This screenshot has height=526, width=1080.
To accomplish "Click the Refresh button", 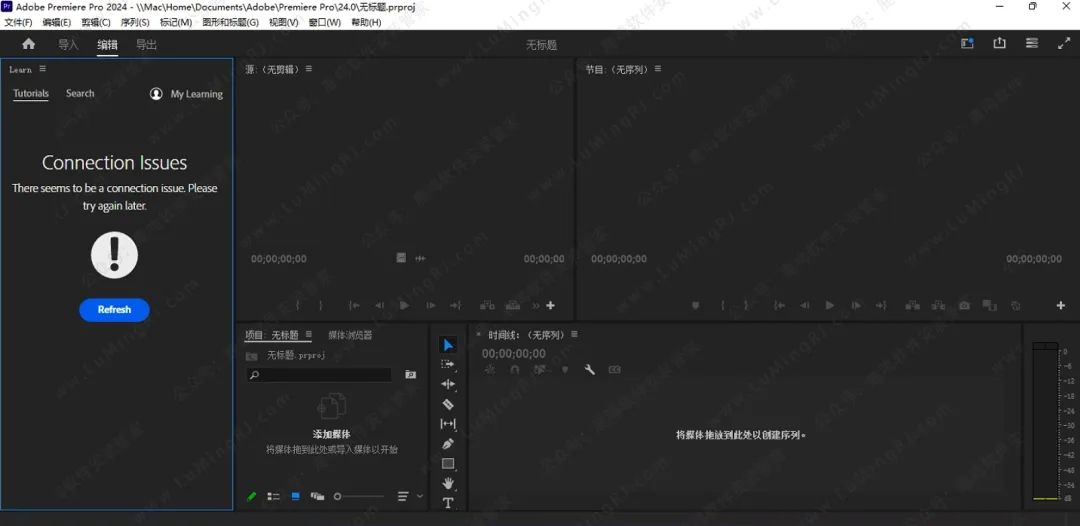I will click(x=114, y=310).
